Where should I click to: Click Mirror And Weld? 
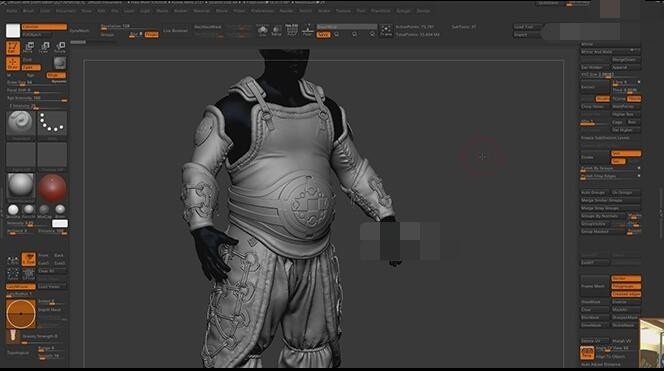[x=610, y=52]
